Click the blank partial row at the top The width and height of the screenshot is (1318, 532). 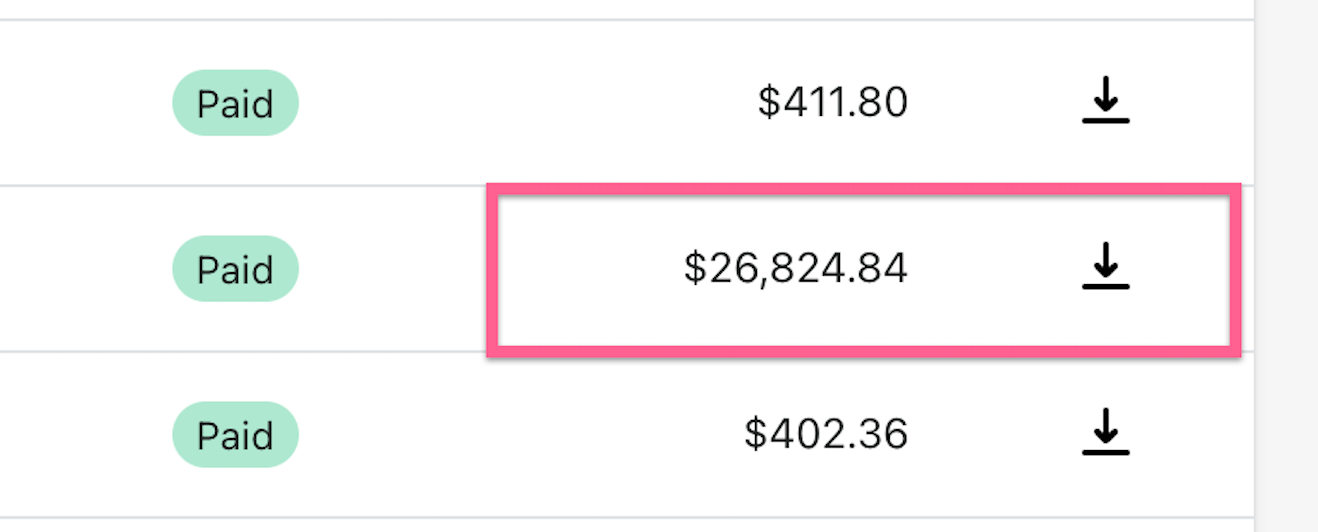coord(627,9)
